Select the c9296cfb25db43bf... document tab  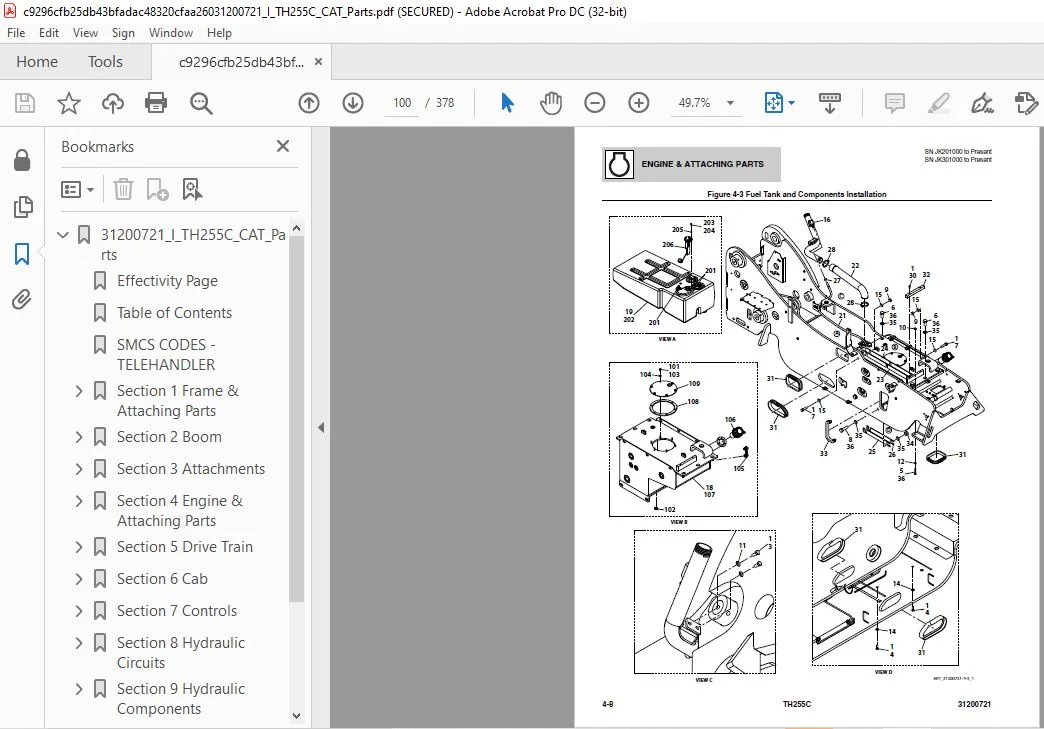pyautogui.click(x=241, y=63)
